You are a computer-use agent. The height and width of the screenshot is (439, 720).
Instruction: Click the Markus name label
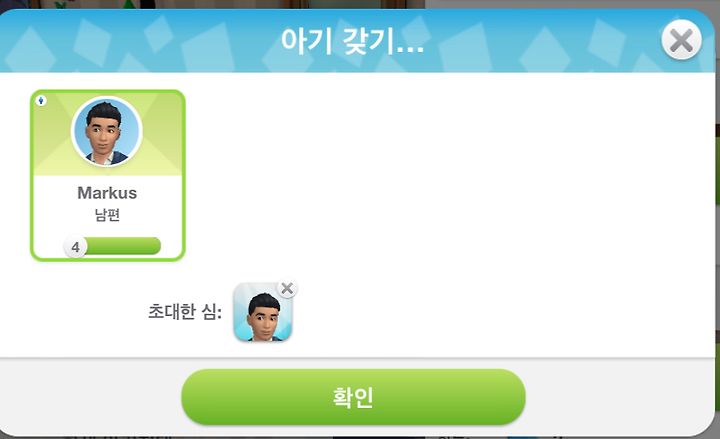point(107,193)
